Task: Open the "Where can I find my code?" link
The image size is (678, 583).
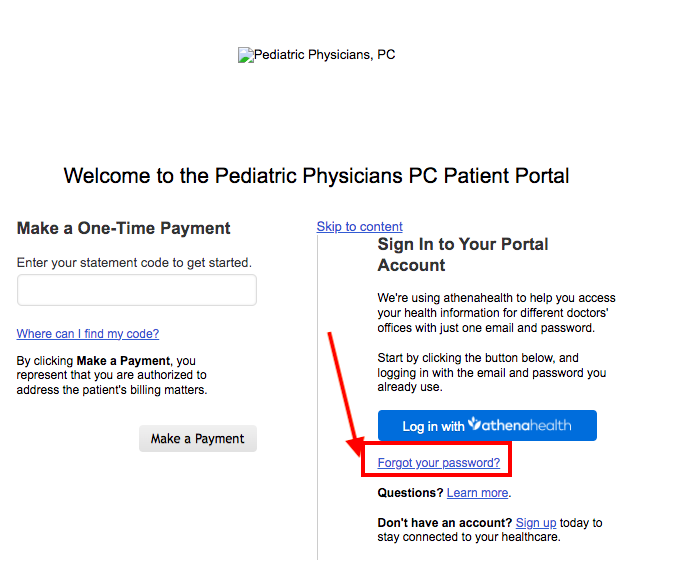Action: [88, 334]
